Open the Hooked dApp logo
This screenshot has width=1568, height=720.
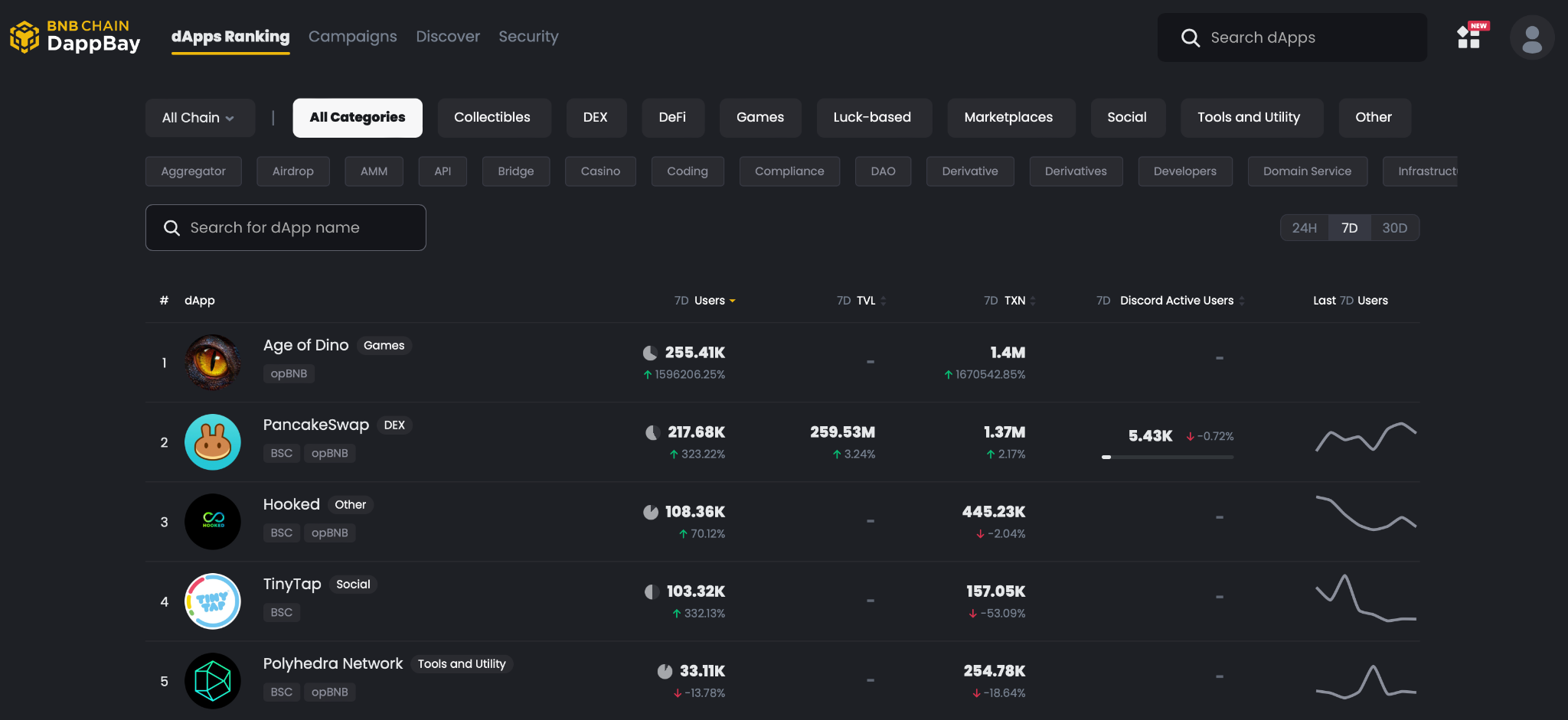(213, 522)
